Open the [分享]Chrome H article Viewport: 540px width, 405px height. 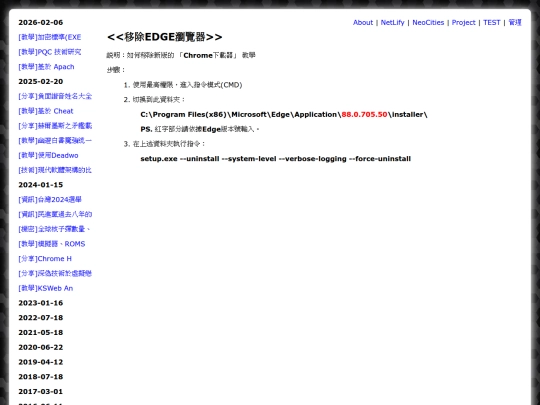tap(45, 259)
